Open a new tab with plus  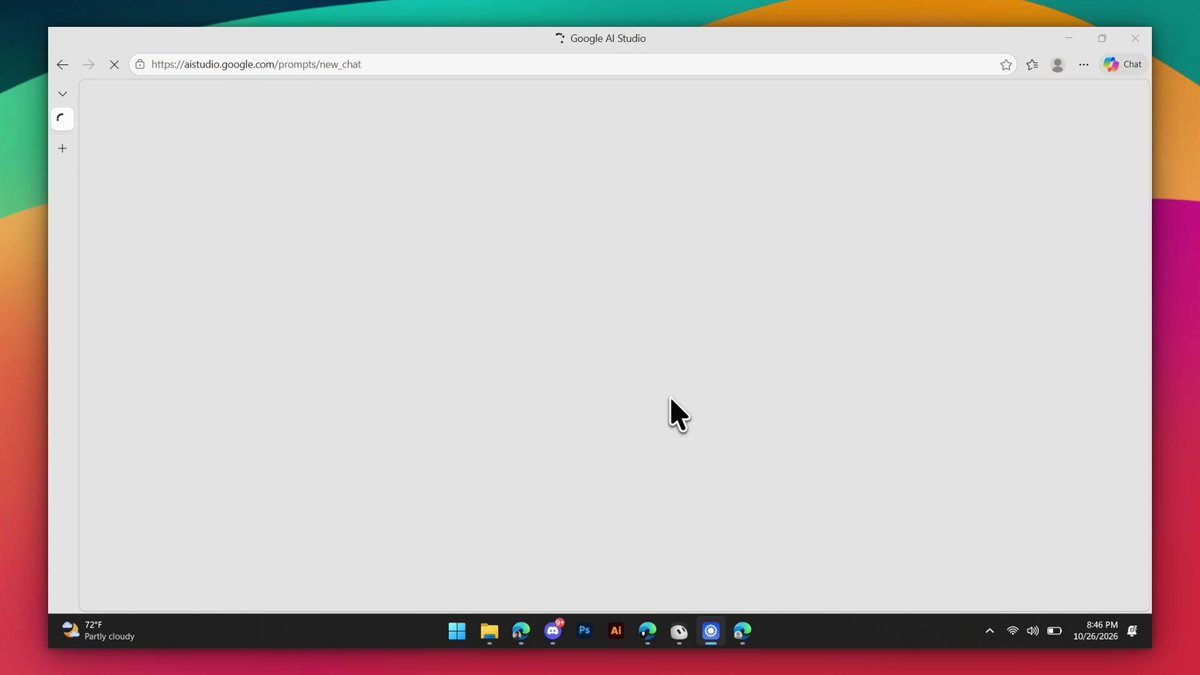point(62,148)
